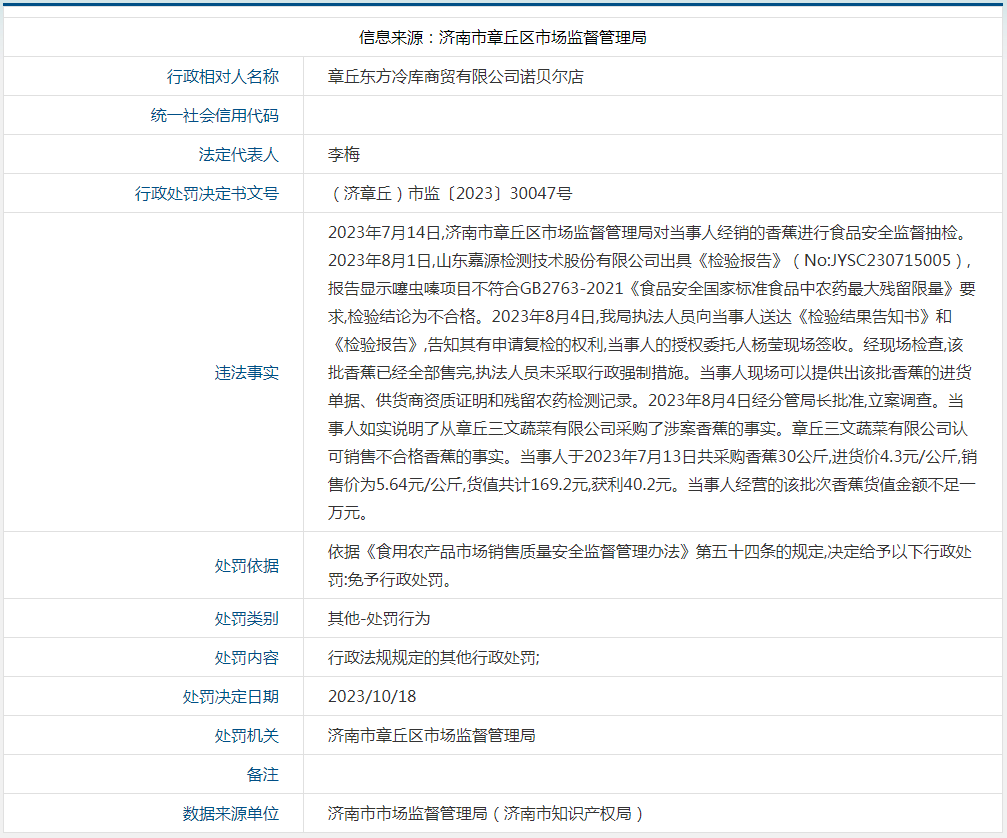Select the label '行政相对人名称'
Image resolution: width=1007 pixels, height=838 pixels.
tap(223, 76)
